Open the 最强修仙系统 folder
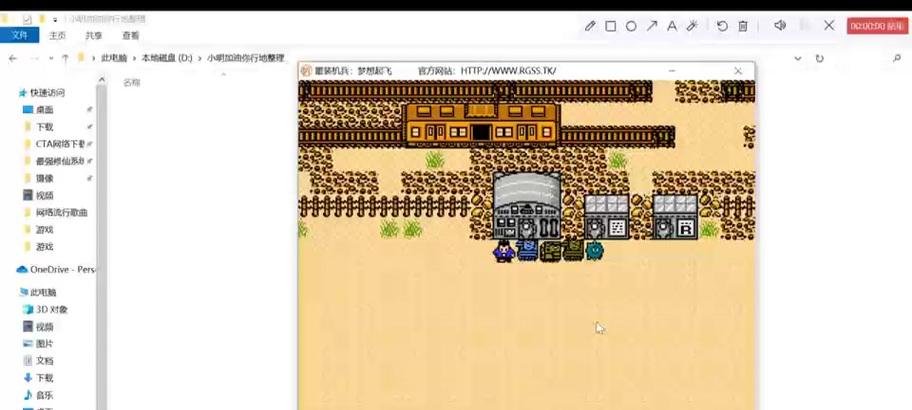Screen dimensions: 912x410 [60, 161]
